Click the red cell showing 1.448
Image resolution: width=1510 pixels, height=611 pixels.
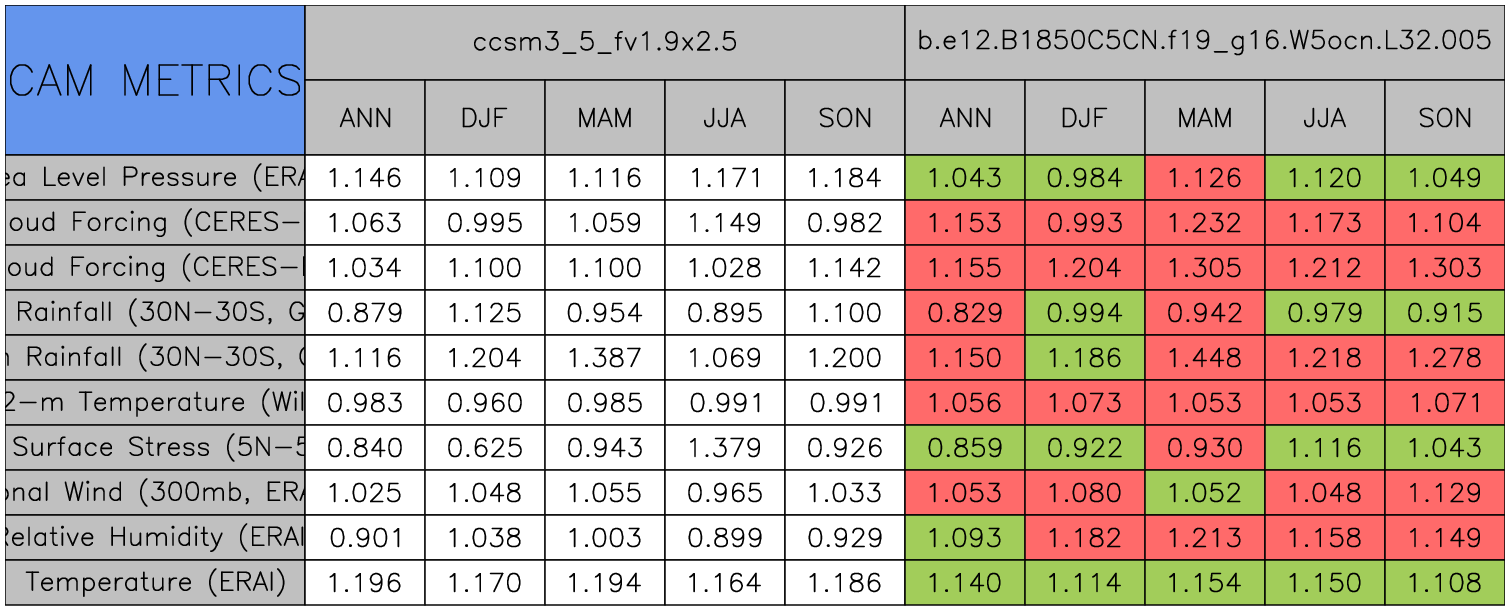(1205, 358)
